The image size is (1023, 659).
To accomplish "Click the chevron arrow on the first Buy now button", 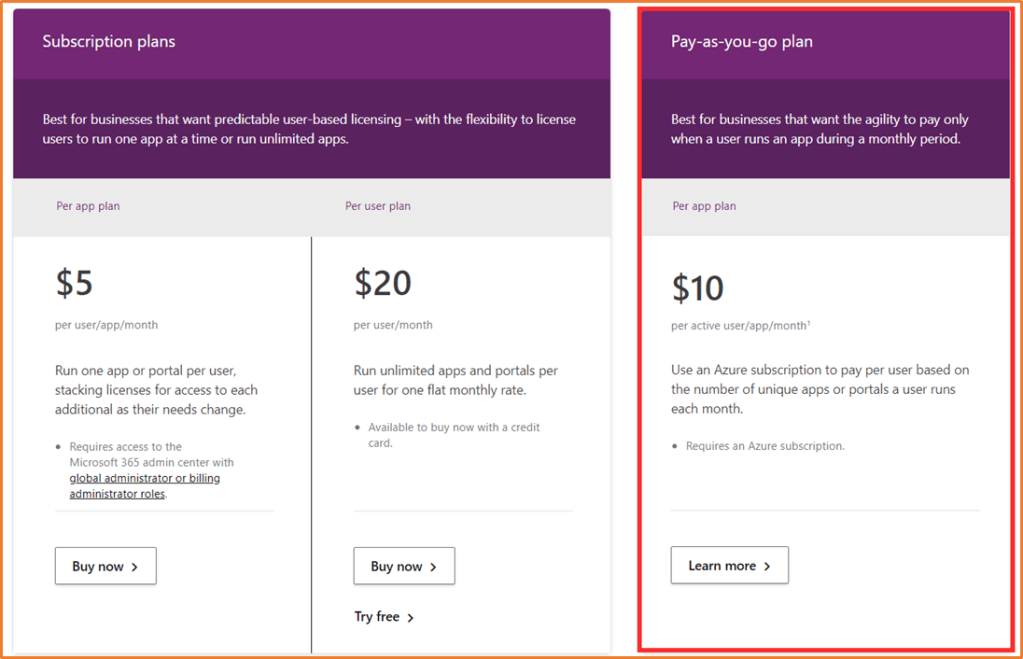I will 135,566.
